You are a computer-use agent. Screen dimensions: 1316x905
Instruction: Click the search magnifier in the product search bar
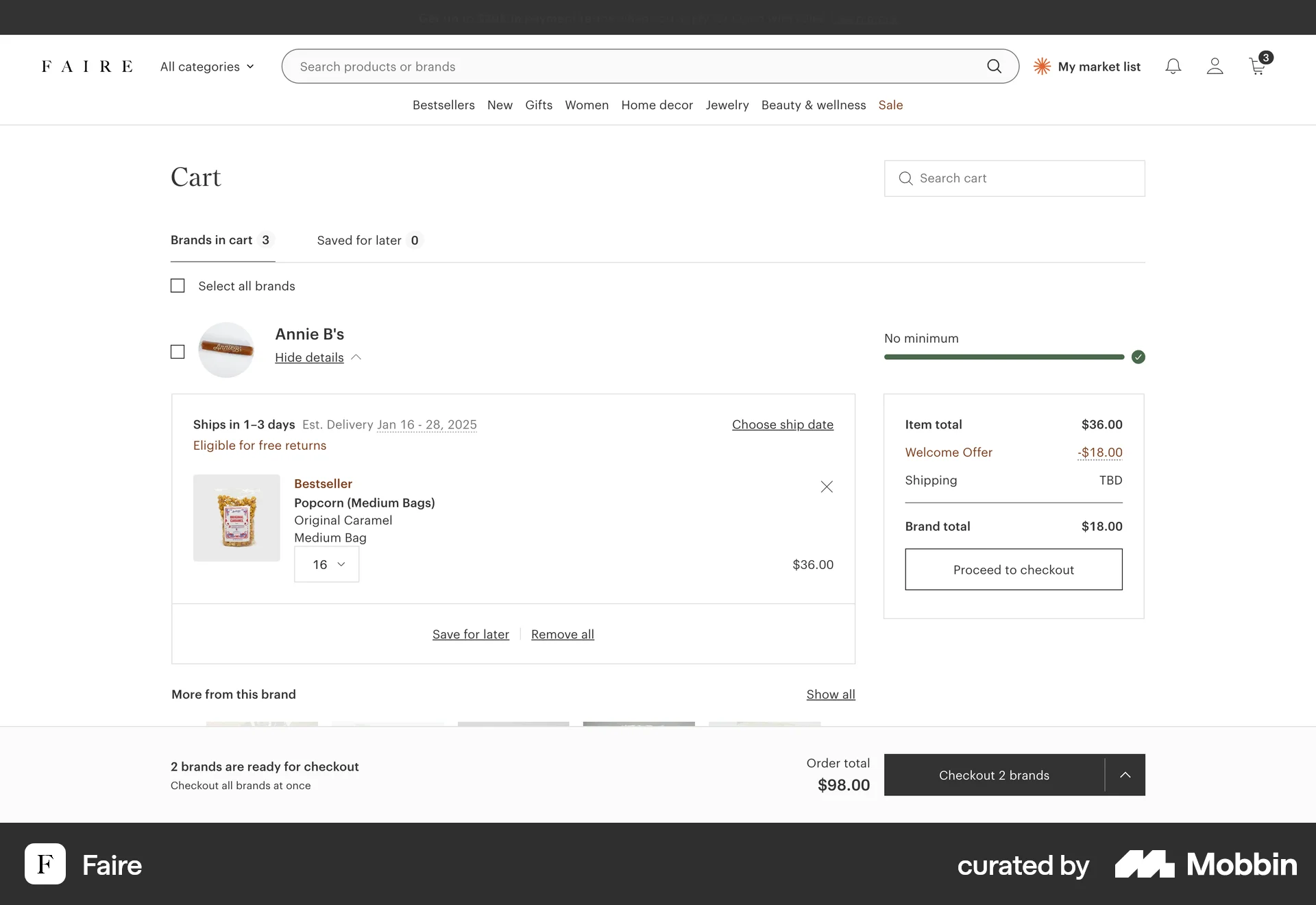pyautogui.click(x=994, y=66)
